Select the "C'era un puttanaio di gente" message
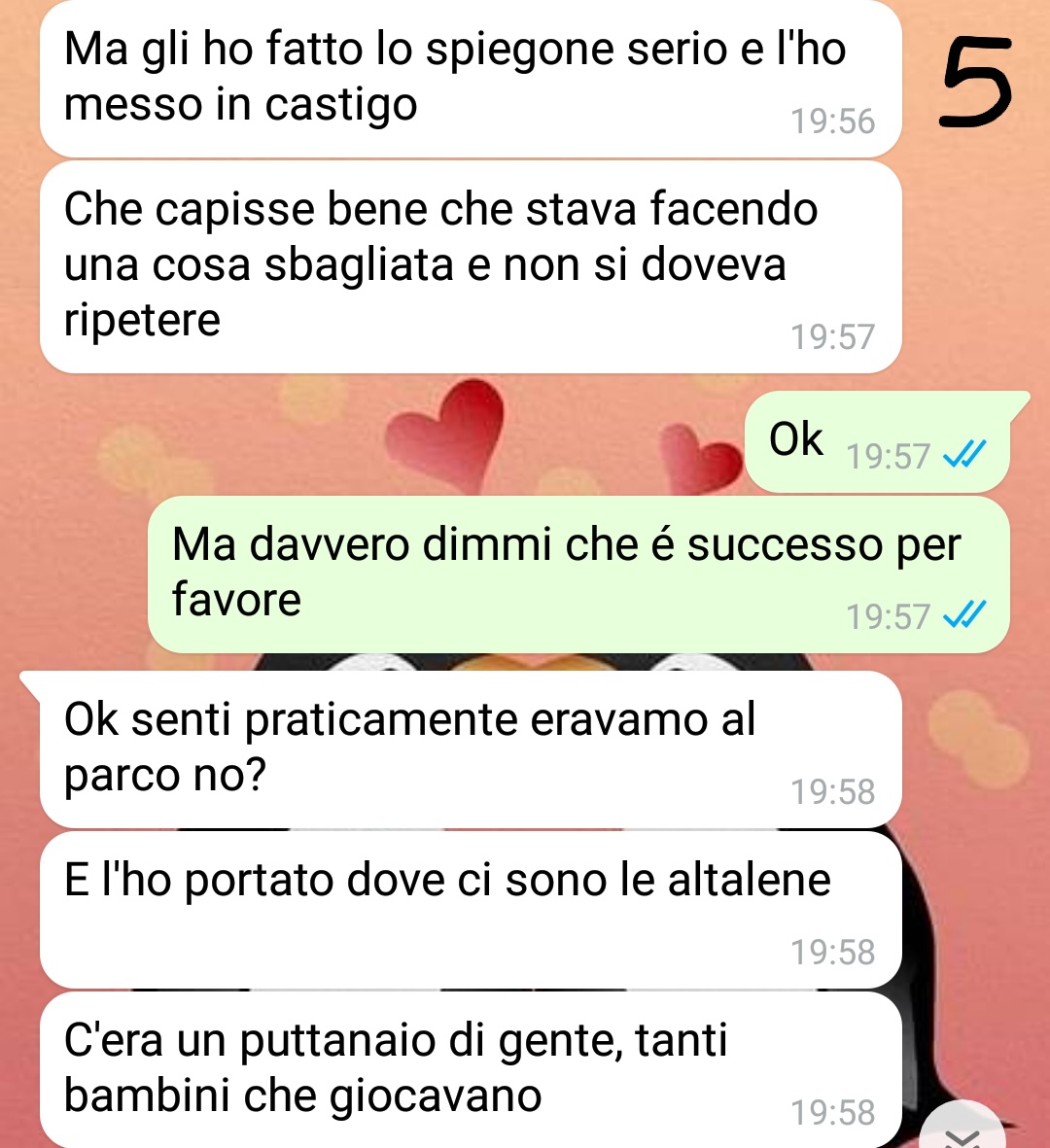 tap(471, 1070)
